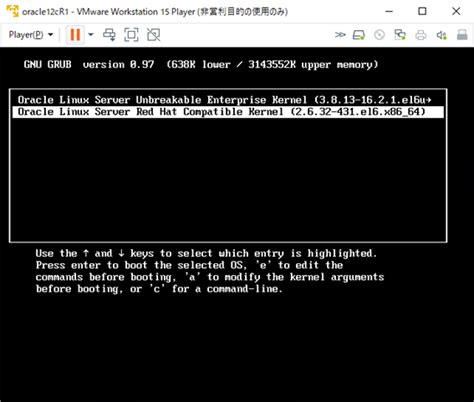Pause the virtual machine with the orange button
Image resolution: width=474 pixels, height=402 pixels.
75,35
